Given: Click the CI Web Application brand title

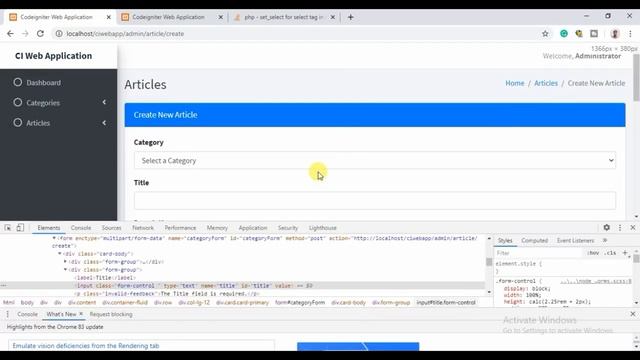Looking at the screenshot, I should [53, 56].
